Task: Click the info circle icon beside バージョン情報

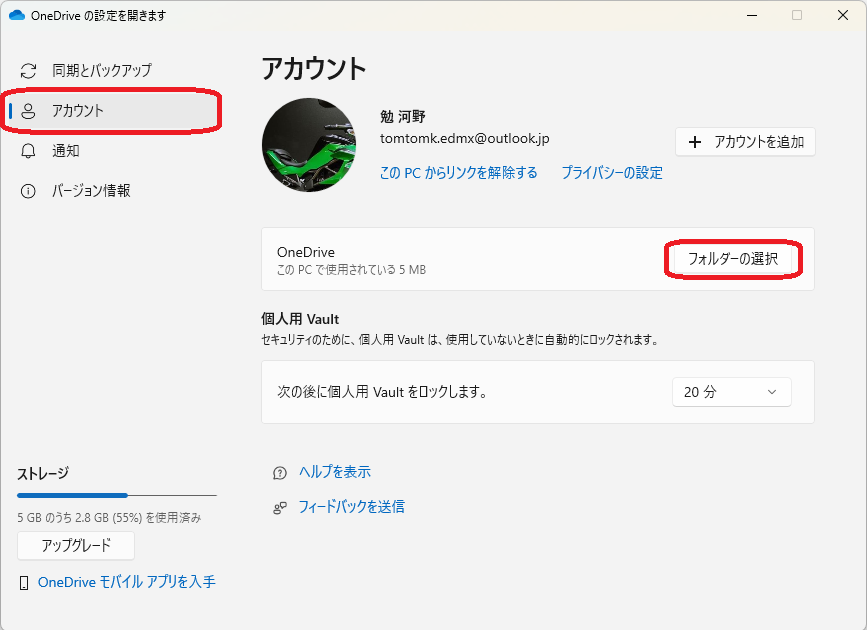Action: click(x=28, y=191)
